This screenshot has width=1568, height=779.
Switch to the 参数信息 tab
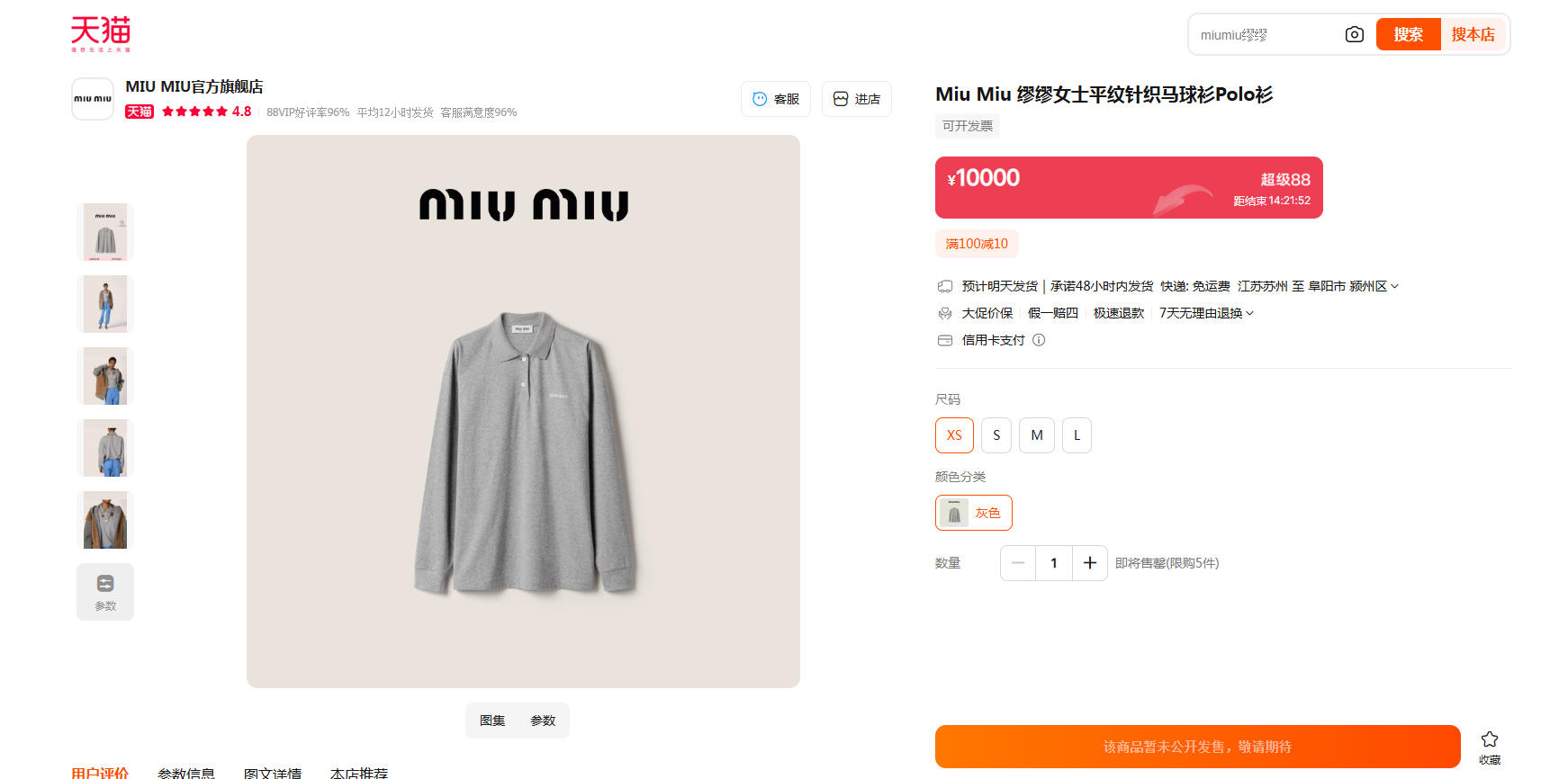186,772
